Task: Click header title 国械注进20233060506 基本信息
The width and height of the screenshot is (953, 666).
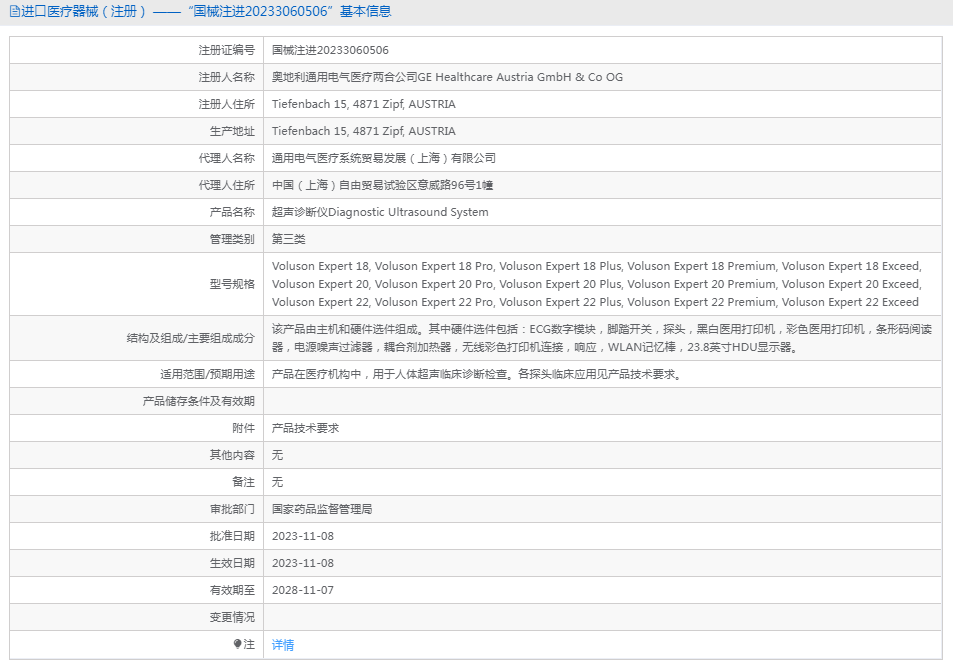Action: pos(289,12)
